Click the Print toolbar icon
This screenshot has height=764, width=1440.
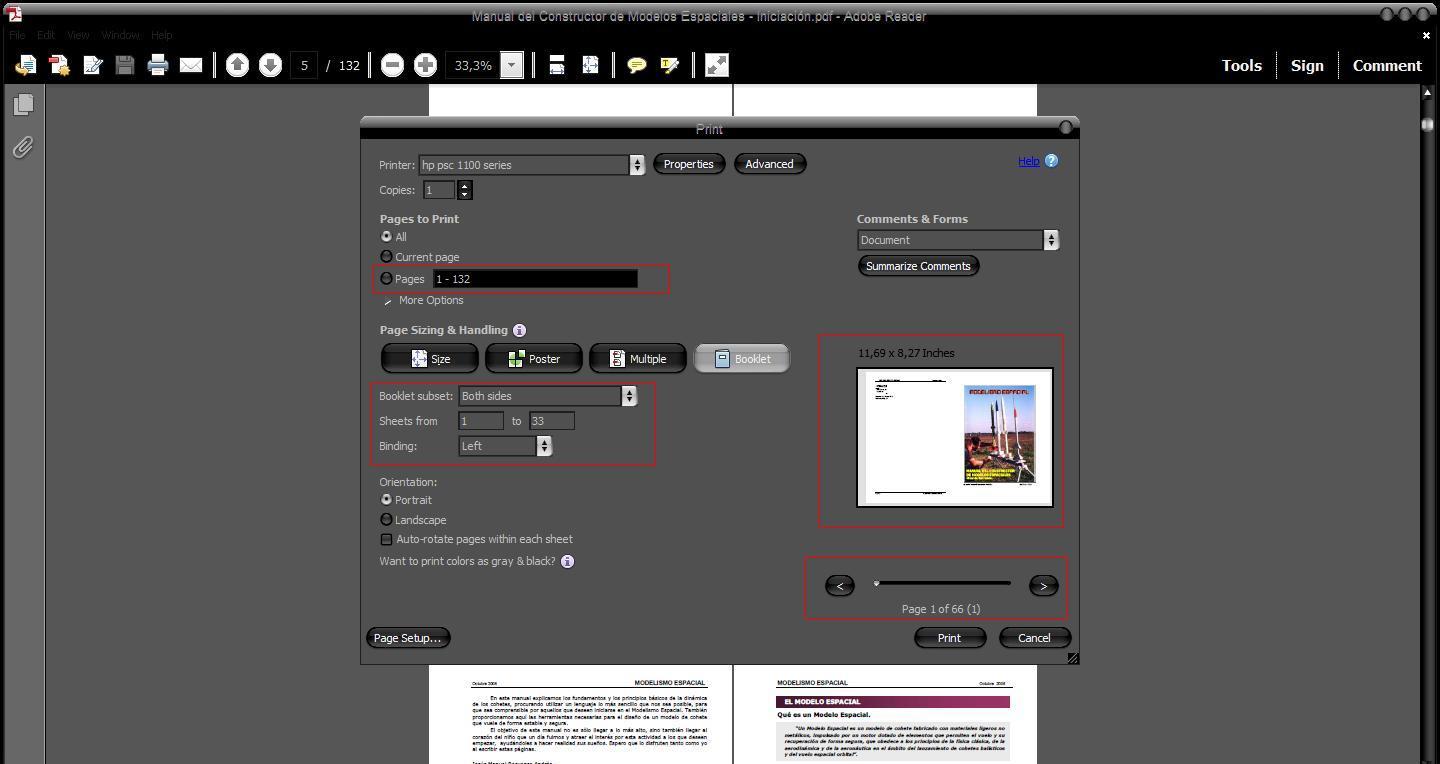(x=158, y=65)
